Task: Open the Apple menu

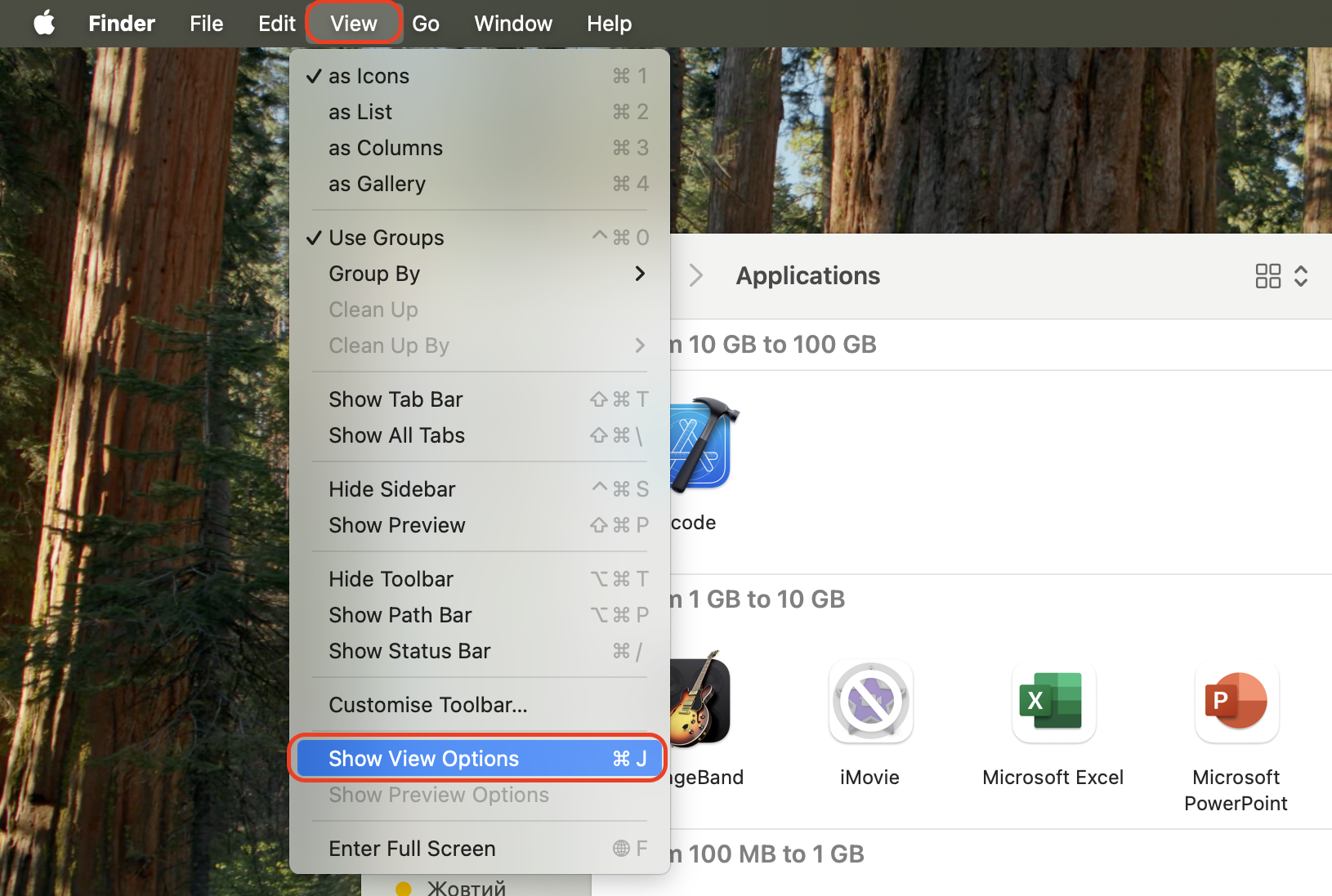Action: point(44,23)
